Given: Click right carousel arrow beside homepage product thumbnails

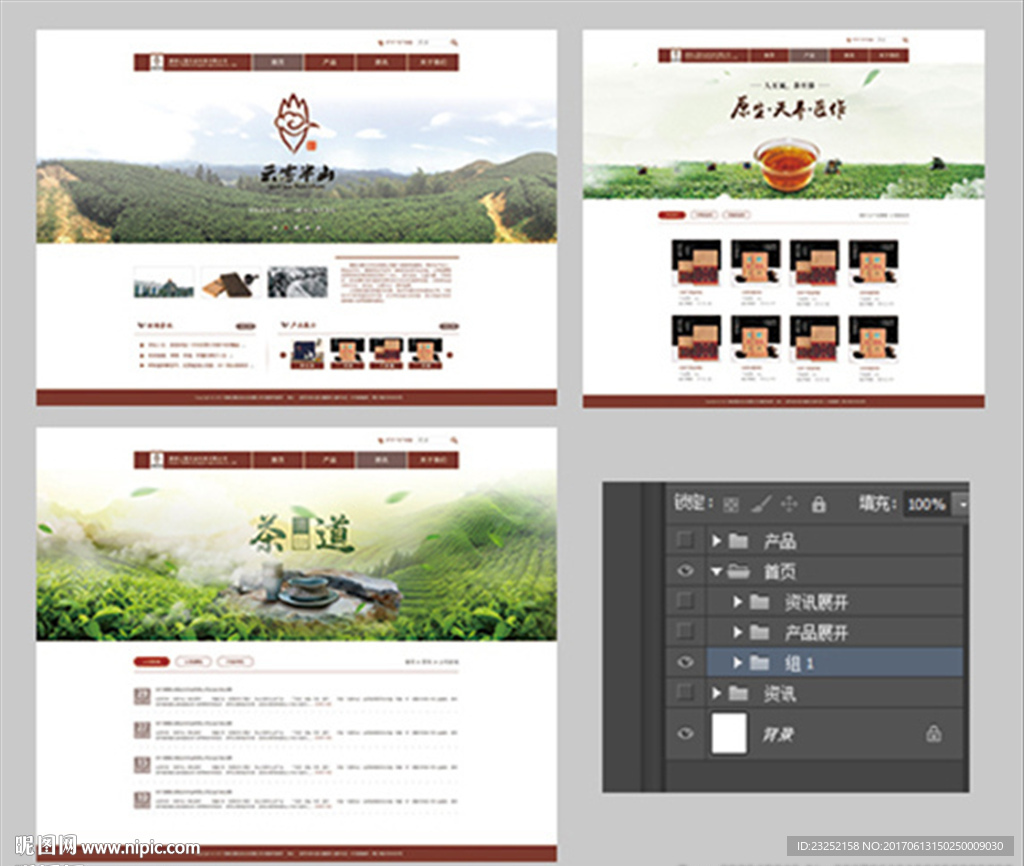Looking at the screenshot, I should [450, 355].
